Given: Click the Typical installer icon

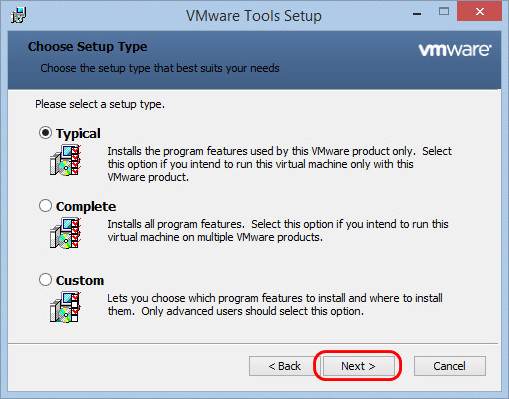Looking at the screenshot, I should pos(65,160).
